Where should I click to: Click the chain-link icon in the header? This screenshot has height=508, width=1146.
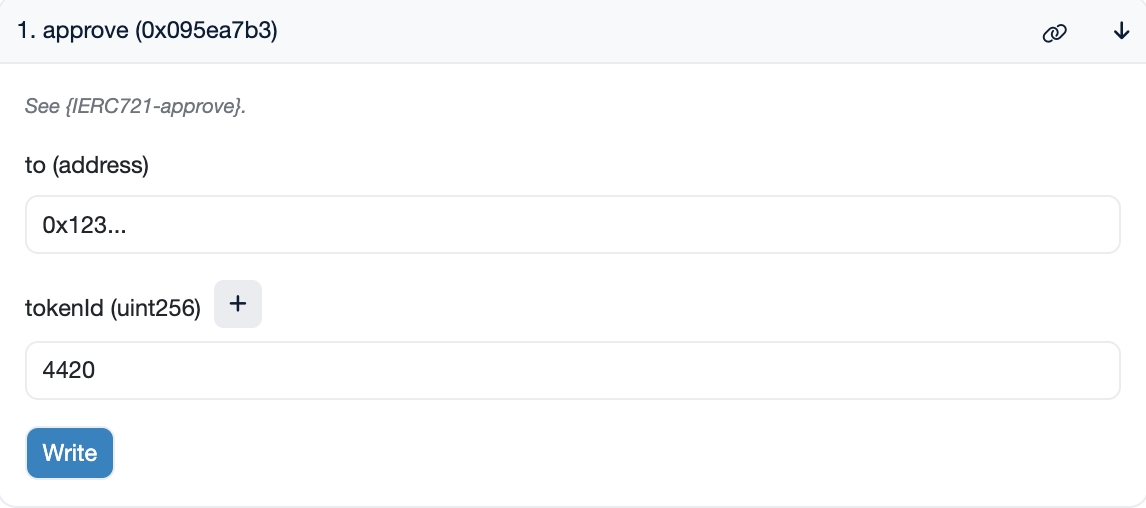(x=1054, y=33)
